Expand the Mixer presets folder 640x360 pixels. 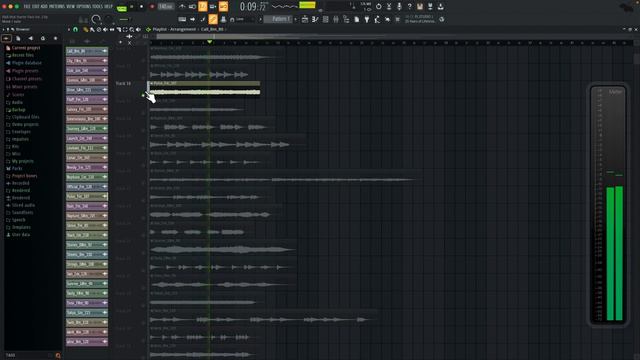24,87
